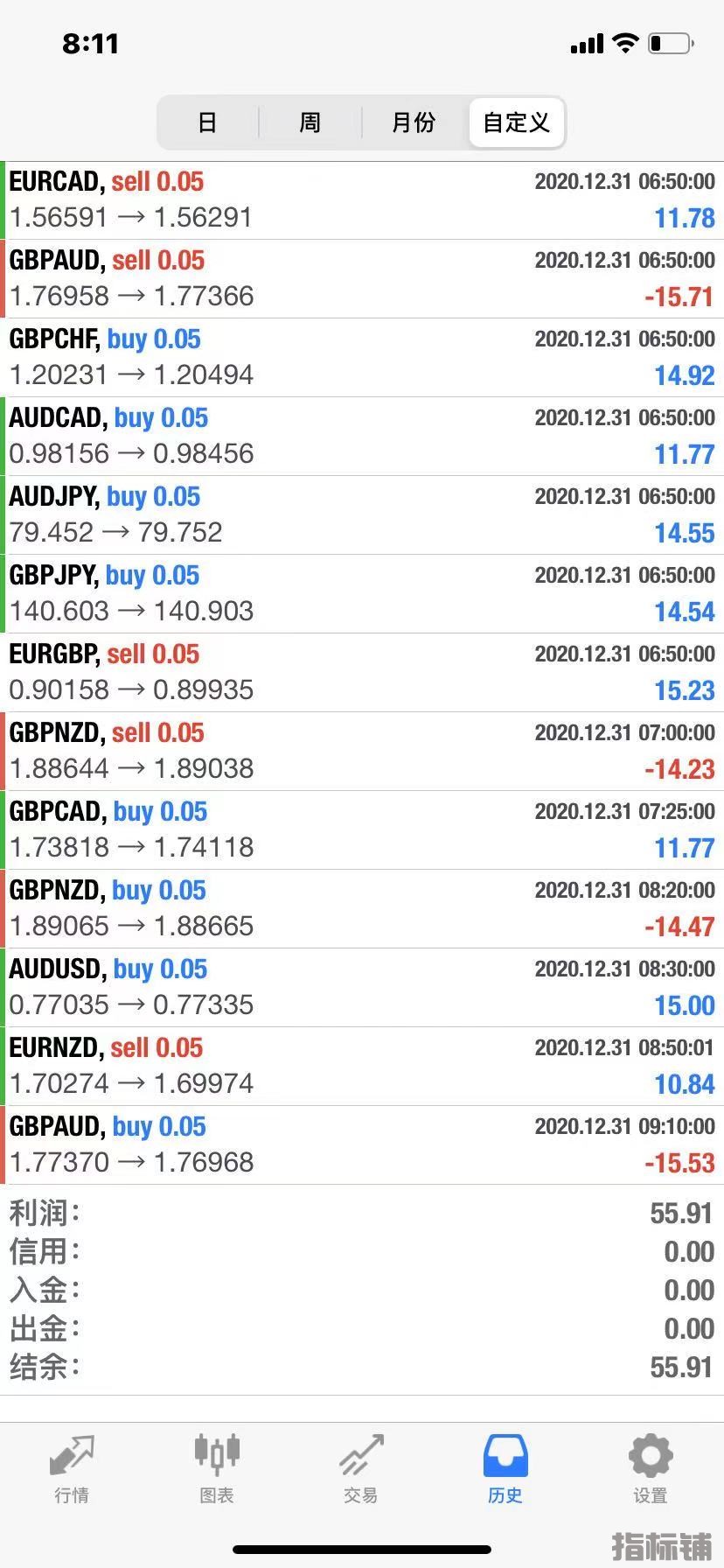Switch to the 周 week tab
This screenshot has height=1568, width=724.
coord(310,122)
